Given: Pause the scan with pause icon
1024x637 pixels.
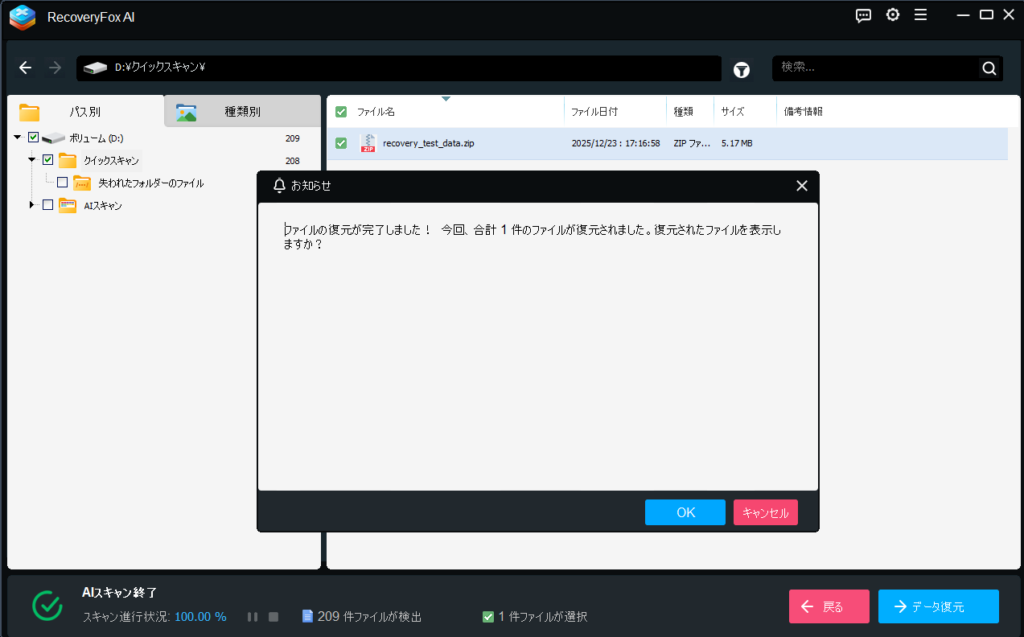Looking at the screenshot, I should pos(253,617).
